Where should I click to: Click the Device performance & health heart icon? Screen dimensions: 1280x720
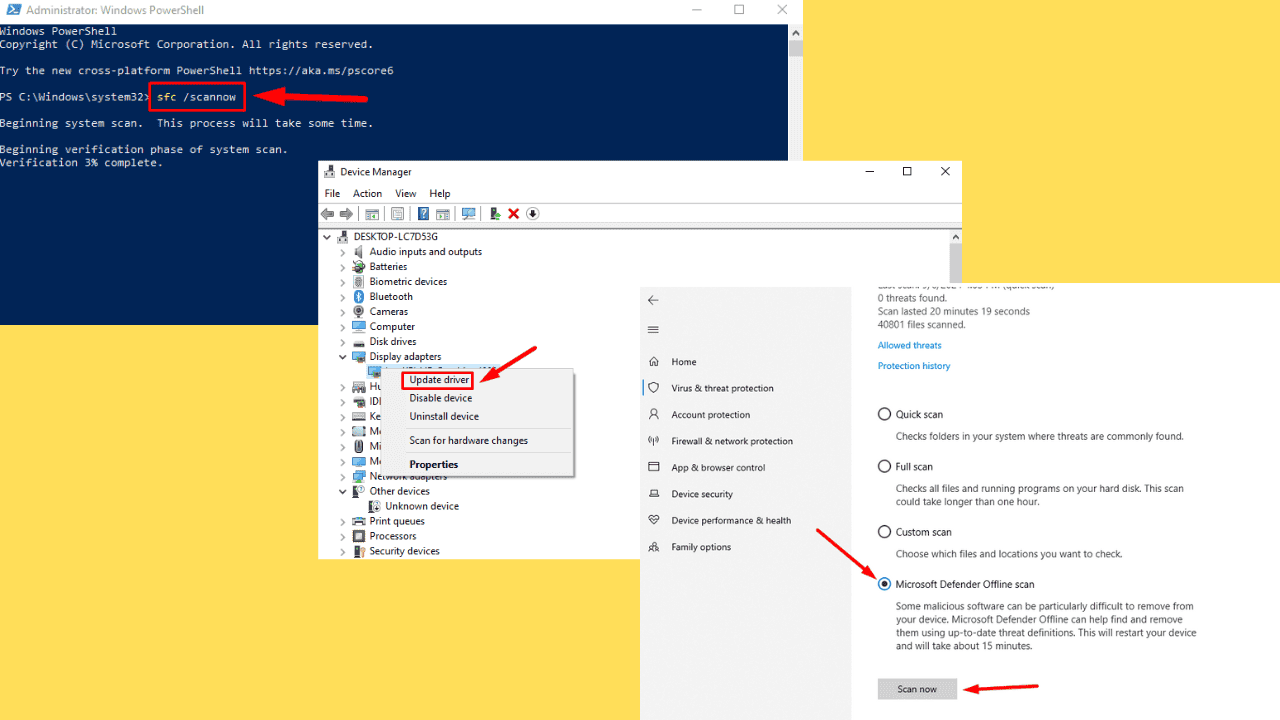654,520
